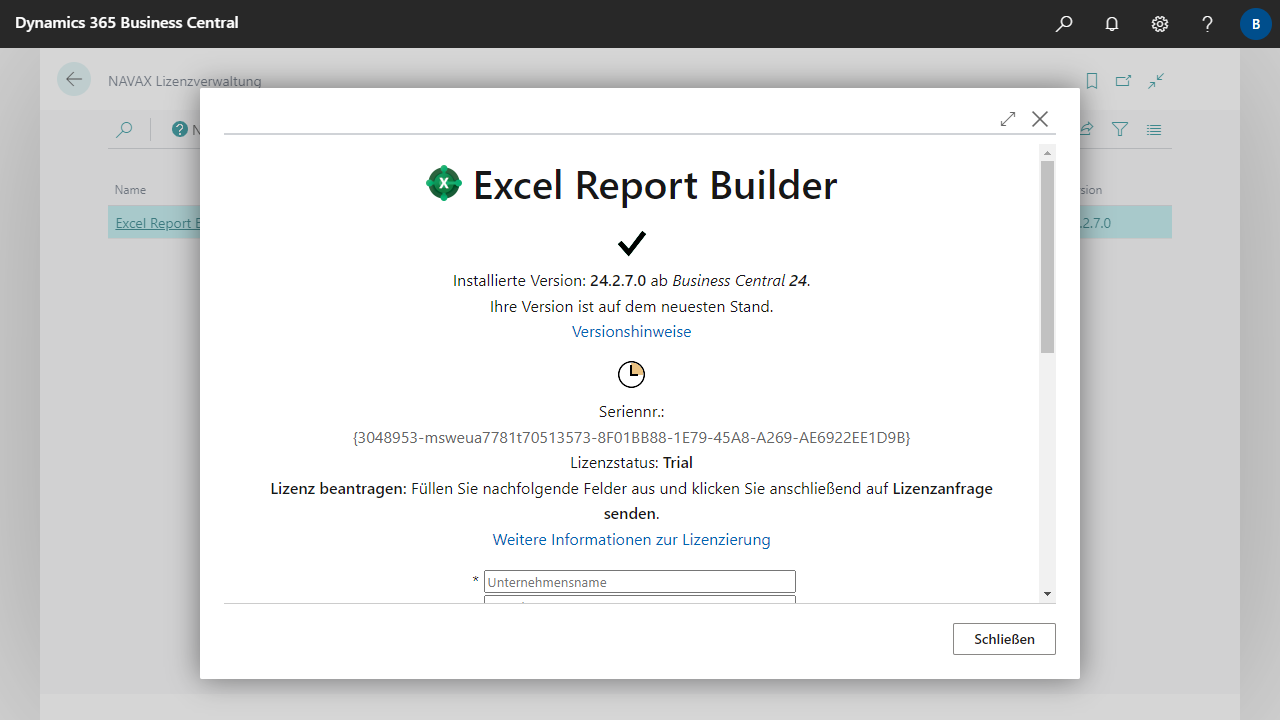Bookmark the NAVAX Lizenzverwaltung page
The width and height of the screenshot is (1280, 720).
click(x=1092, y=81)
